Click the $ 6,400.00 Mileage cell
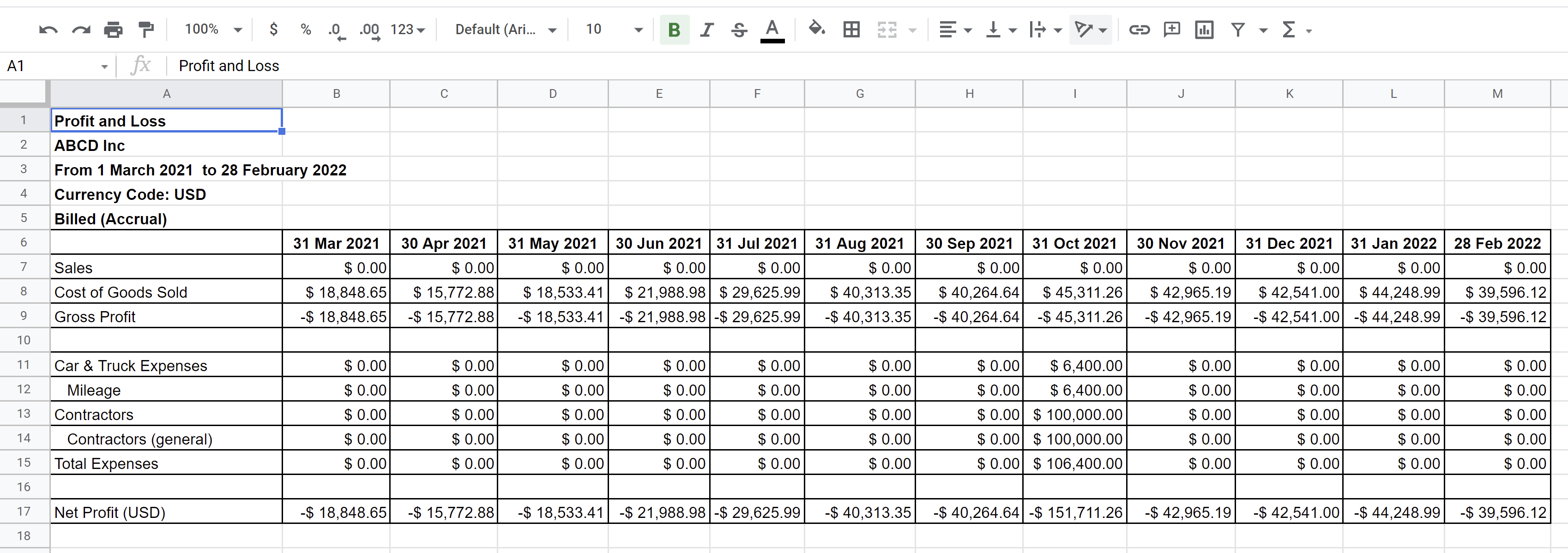 [1075, 389]
